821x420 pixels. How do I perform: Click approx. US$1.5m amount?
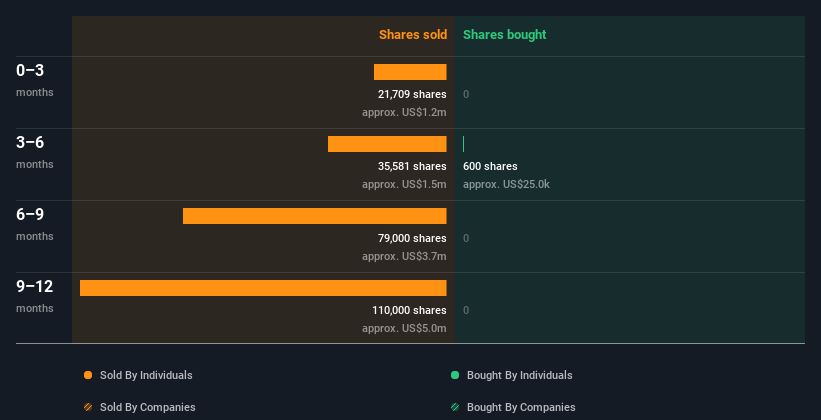(x=404, y=184)
